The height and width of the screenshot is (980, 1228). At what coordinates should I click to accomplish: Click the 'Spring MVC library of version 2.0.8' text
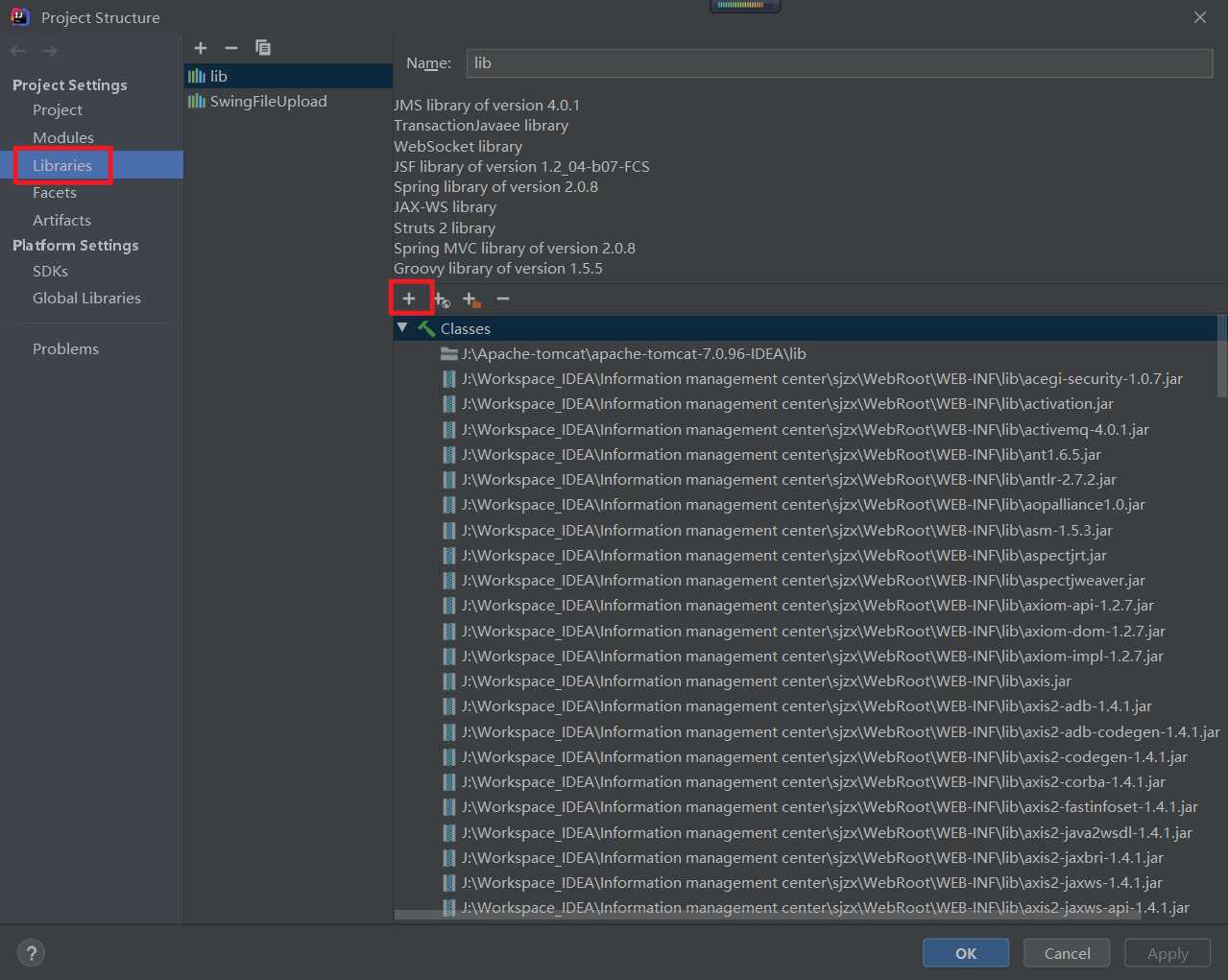(515, 249)
